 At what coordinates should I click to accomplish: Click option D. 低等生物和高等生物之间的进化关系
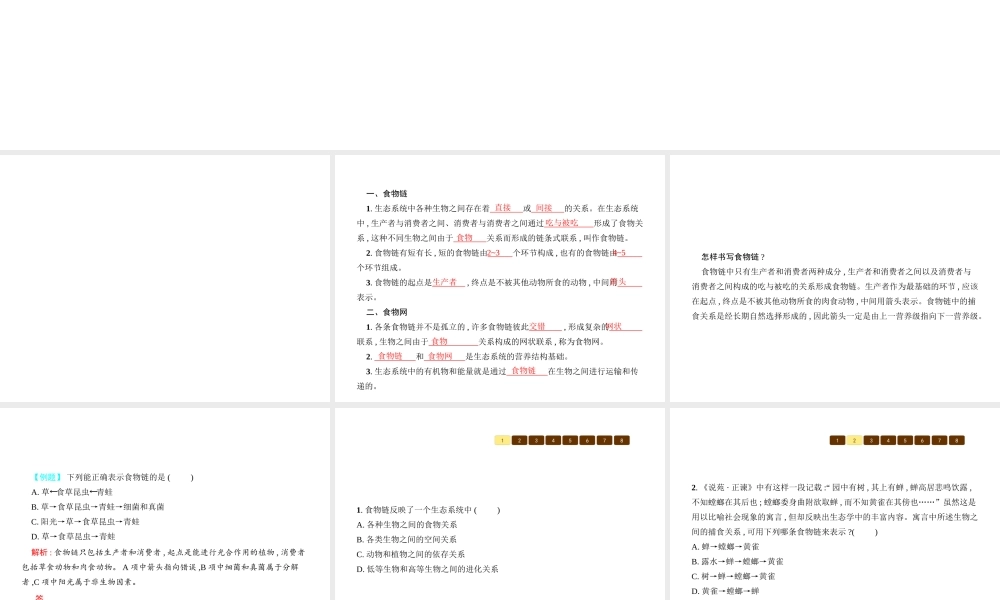[x=427, y=569]
